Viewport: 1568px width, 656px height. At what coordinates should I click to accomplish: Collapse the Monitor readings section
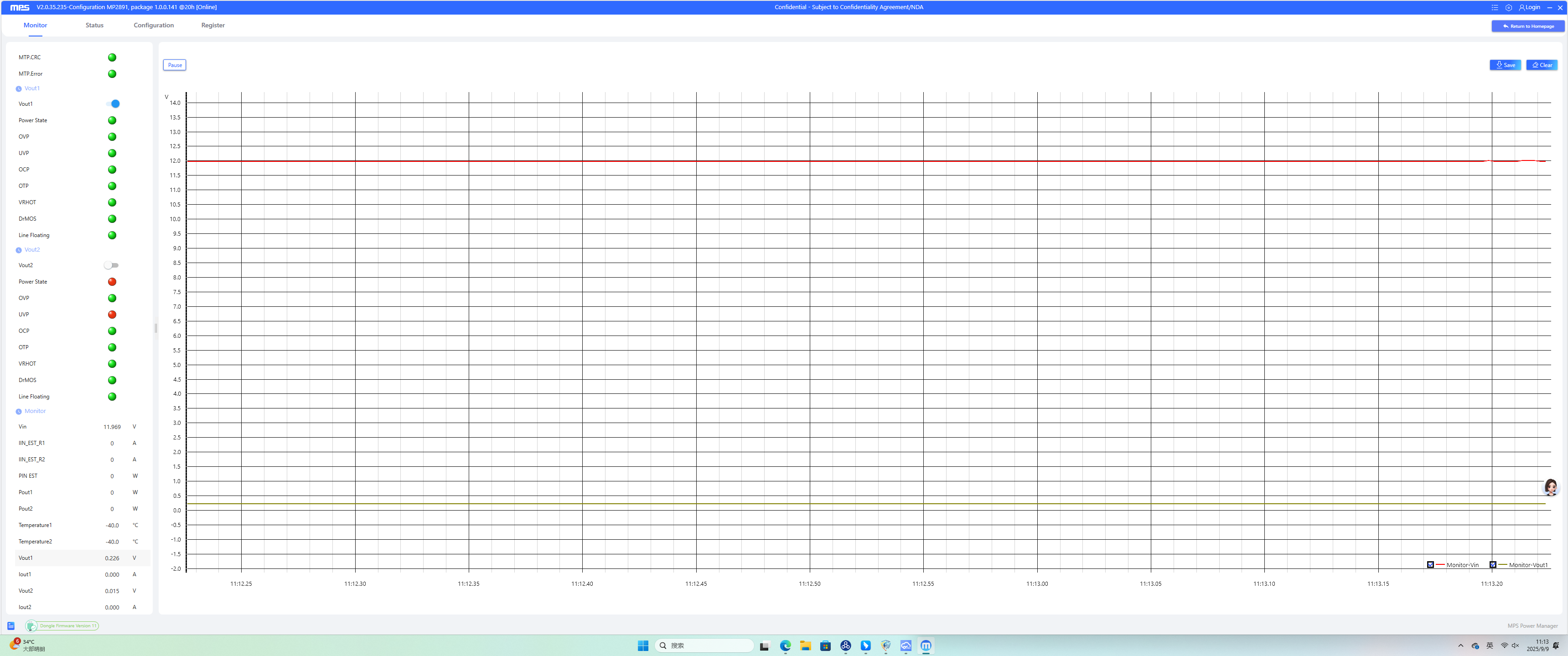[19, 411]
